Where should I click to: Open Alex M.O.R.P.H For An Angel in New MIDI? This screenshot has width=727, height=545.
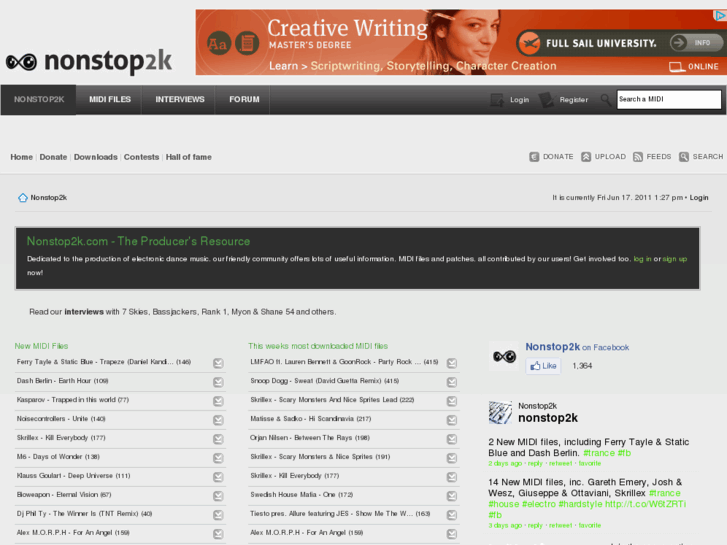(x=73, y=533)
